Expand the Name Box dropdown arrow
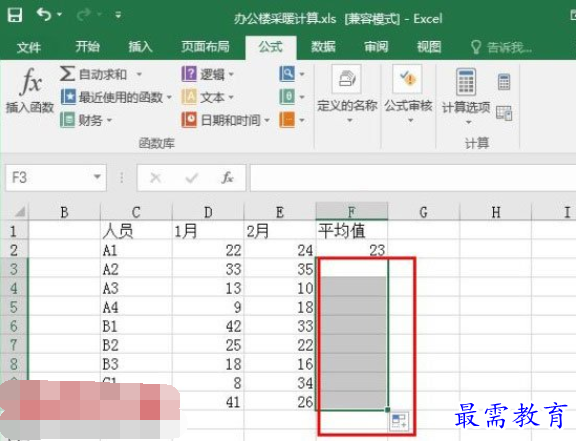 tap(97, 177)
